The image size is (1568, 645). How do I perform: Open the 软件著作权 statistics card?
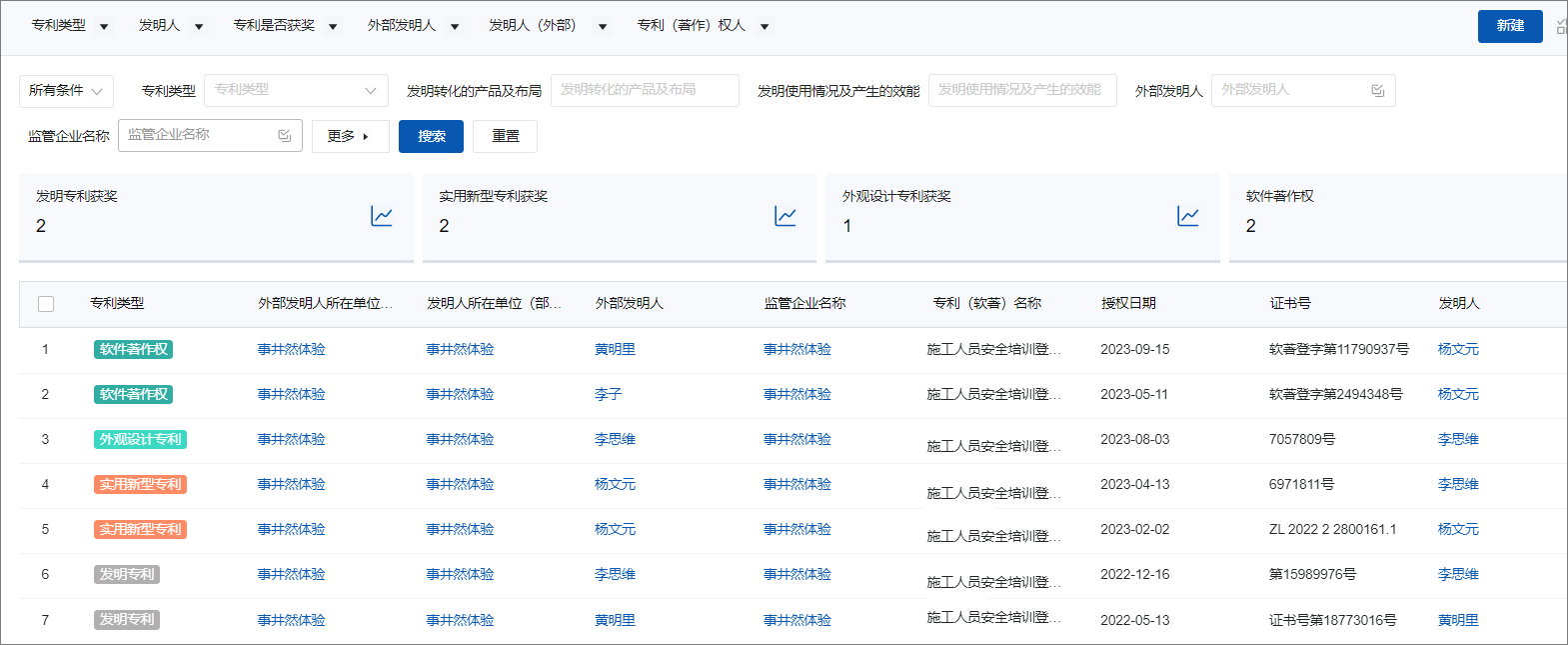(1398, 217)
